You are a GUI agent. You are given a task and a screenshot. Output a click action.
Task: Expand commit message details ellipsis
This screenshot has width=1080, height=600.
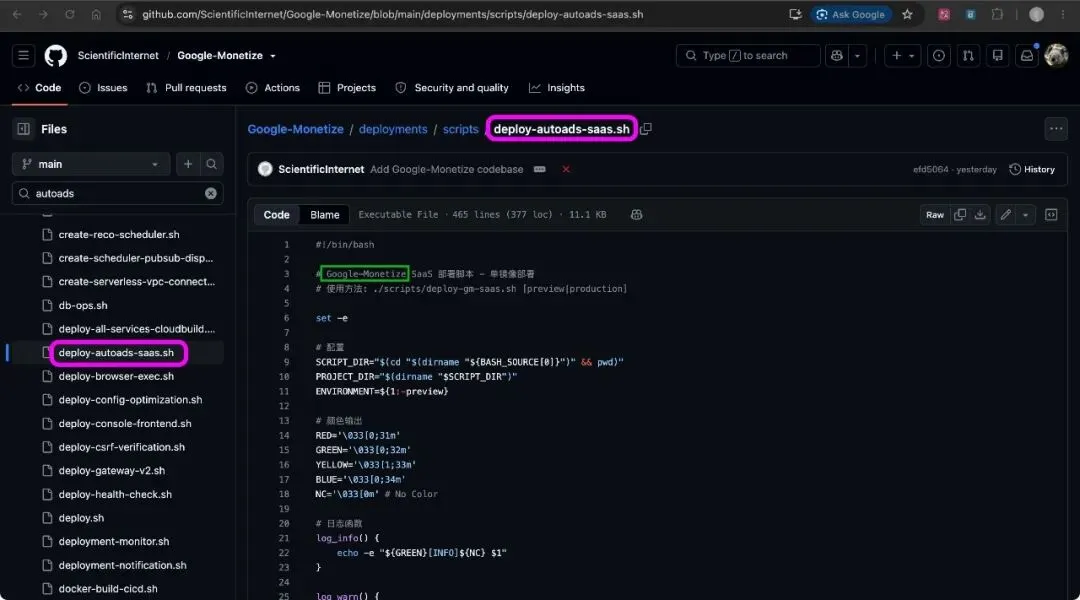(539, 169)
